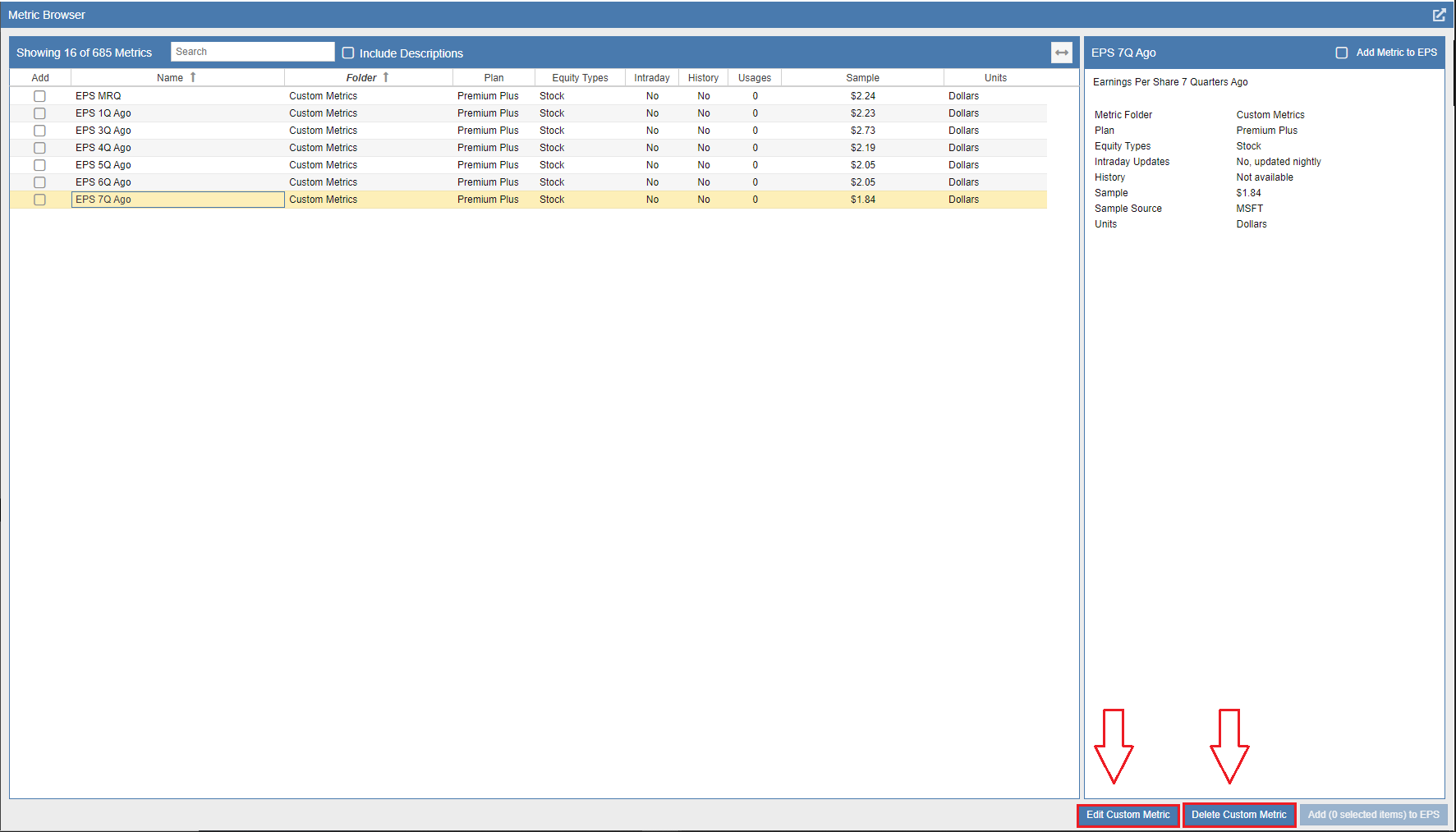Image resolution: width=1456 pixels, height=832 pixels.
Task: Click the Plan column header
Action: pyautogui.click(x=494, y=76)
